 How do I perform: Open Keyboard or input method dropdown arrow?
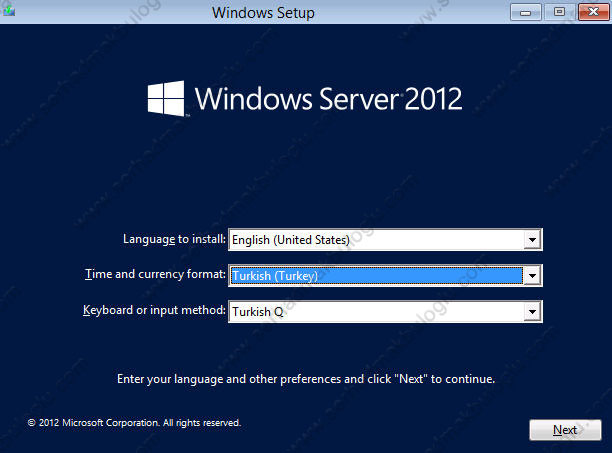532,312
